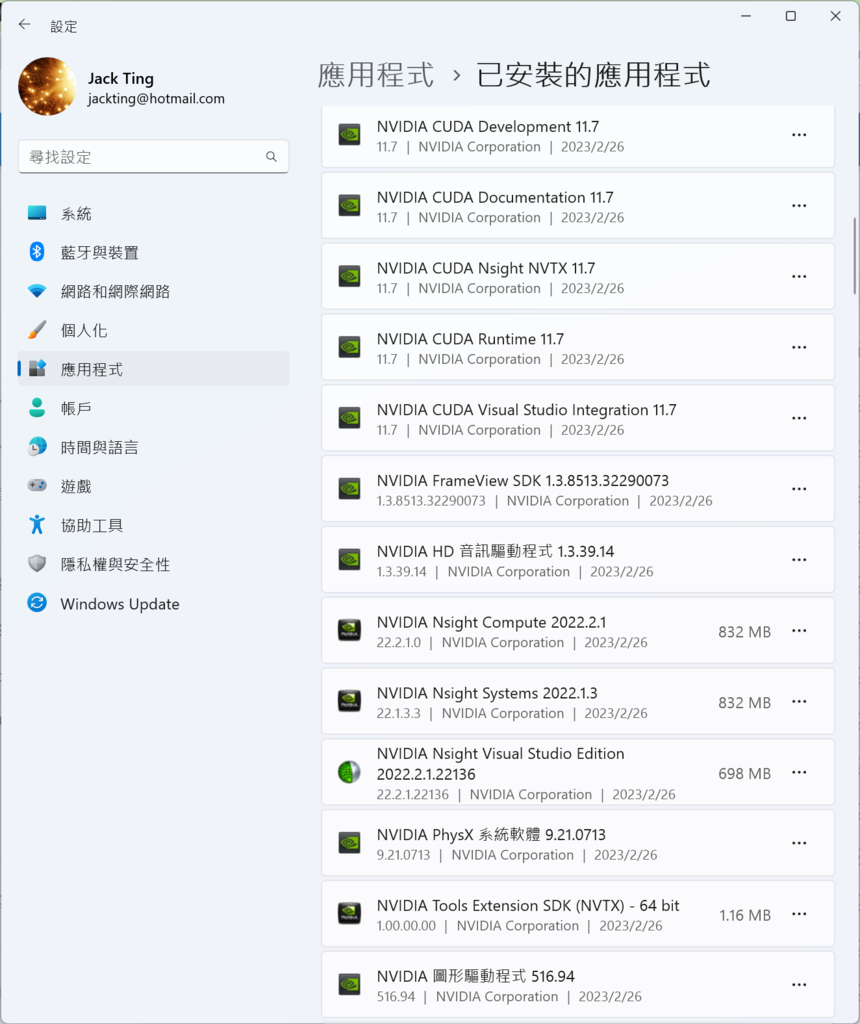Open more options for NVIDIA Nsight Systems 2022.1.3

point(799,701)
